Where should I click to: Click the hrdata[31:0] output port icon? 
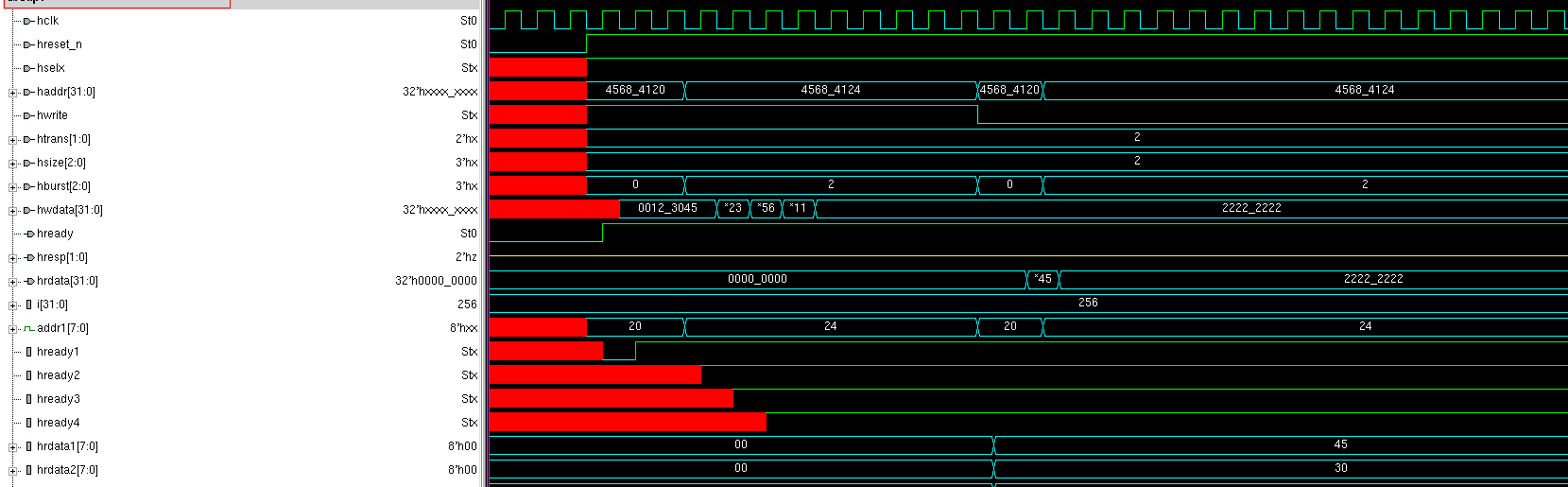28,281
